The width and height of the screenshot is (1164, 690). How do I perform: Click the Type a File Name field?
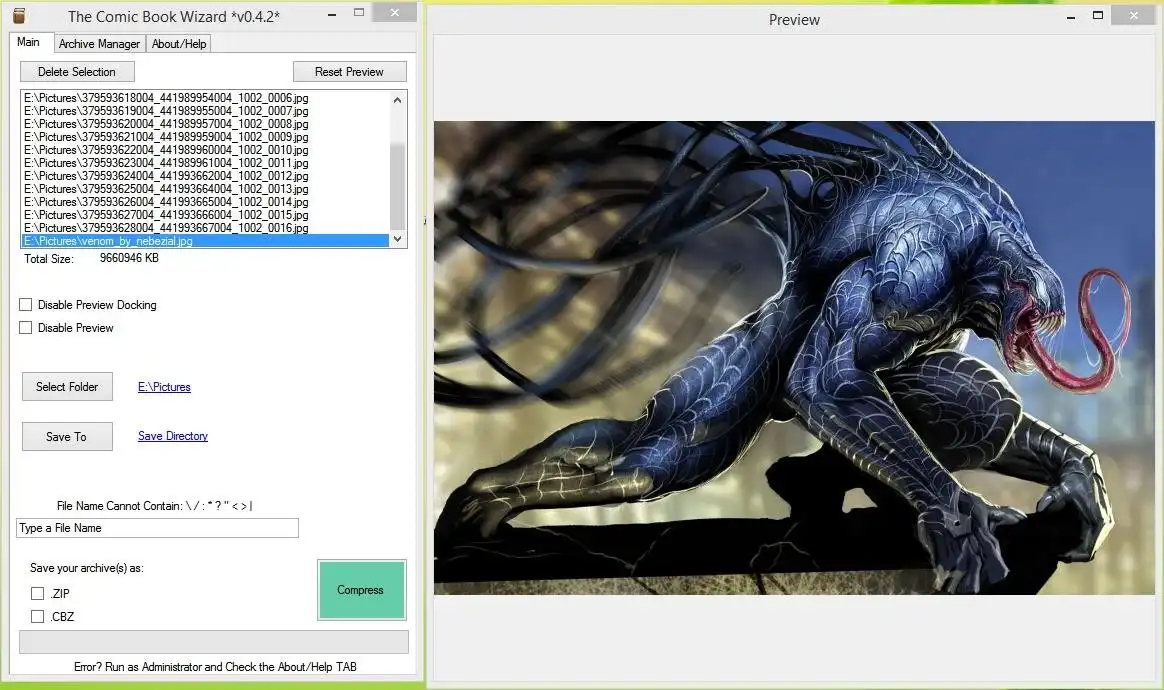pos(157,528)
